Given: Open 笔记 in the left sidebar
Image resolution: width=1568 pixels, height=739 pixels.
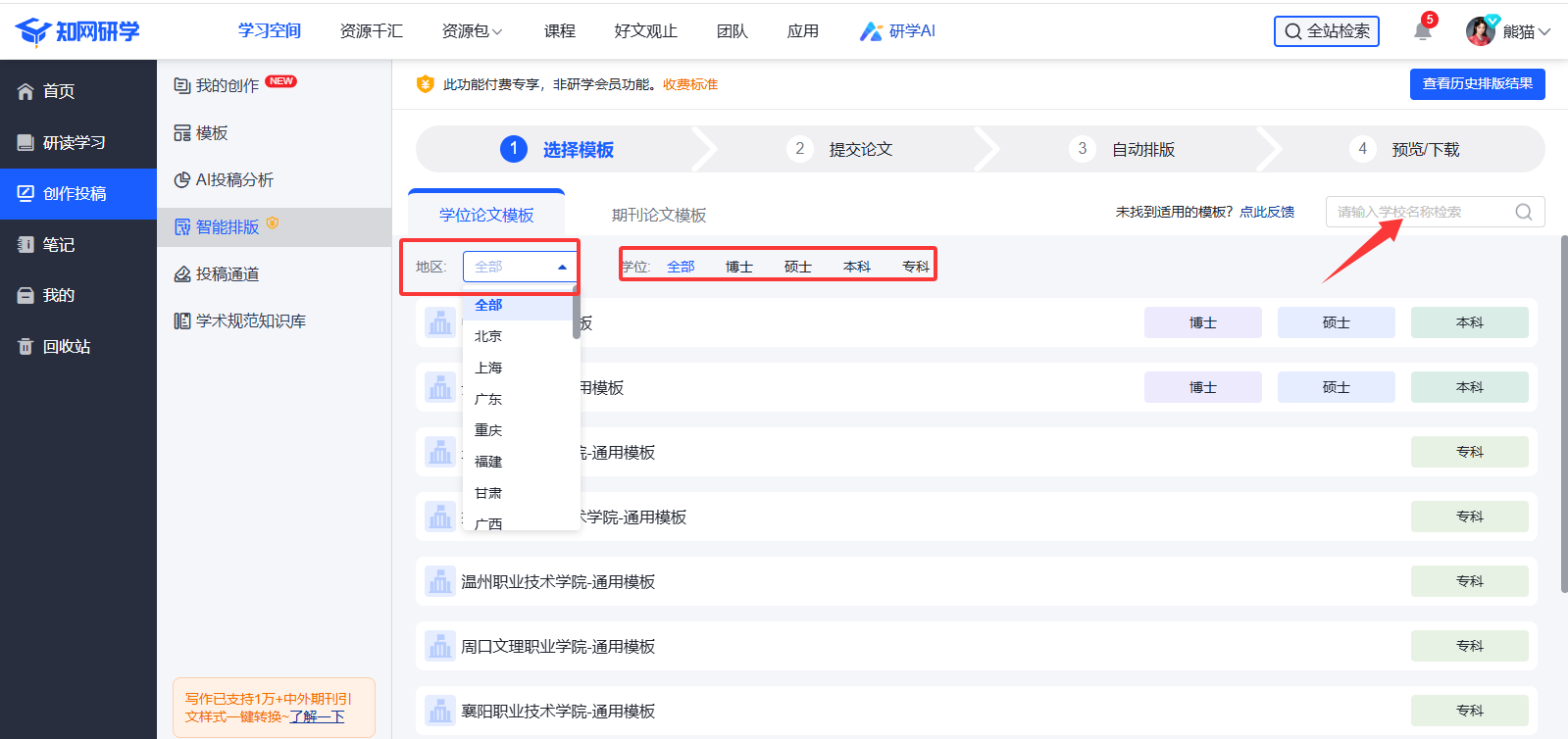Looking at the screenshot, I should pyautogui.click(x=58, y=244).
